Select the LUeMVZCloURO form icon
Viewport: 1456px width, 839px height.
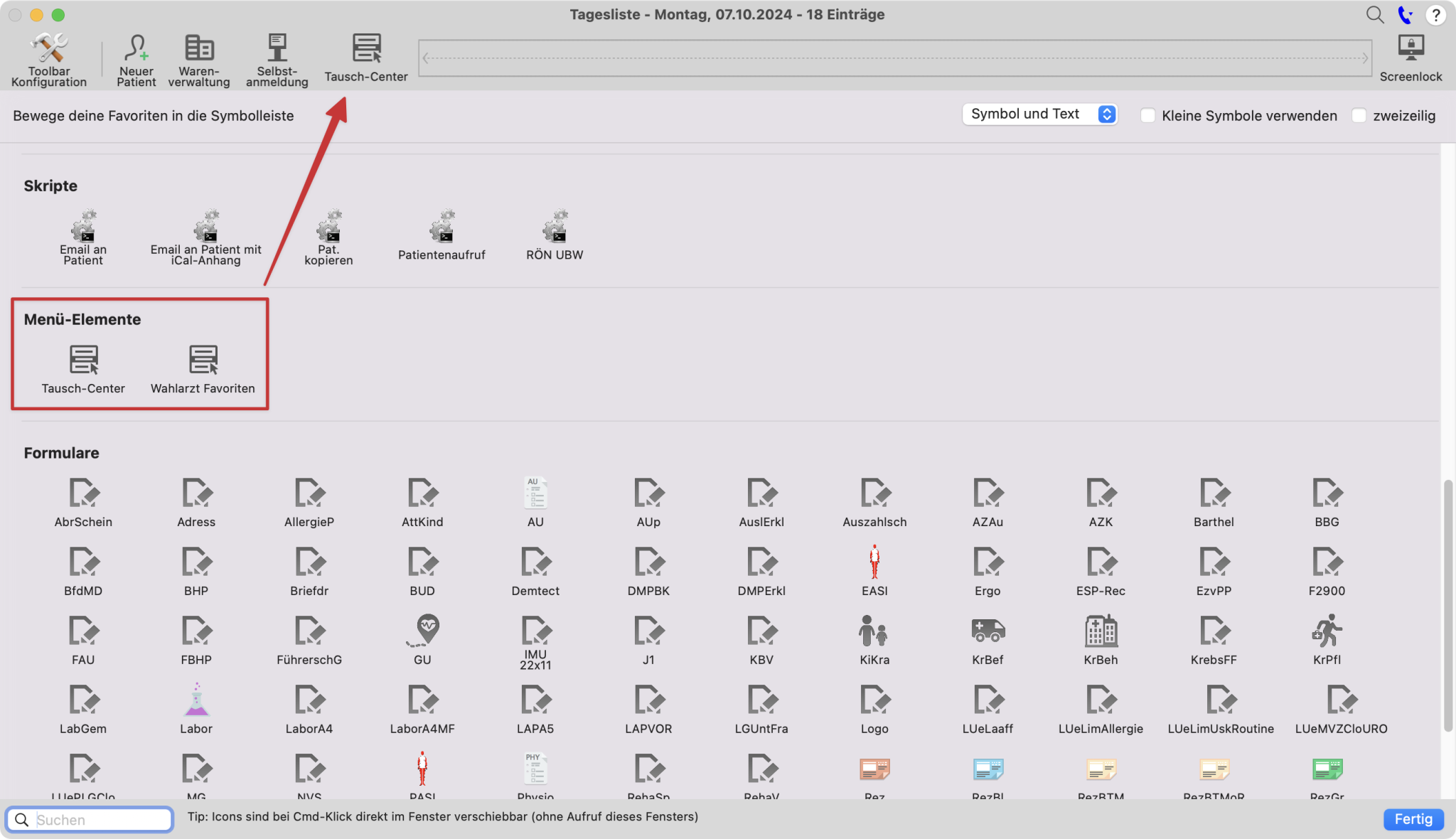tap(1341, 709)
